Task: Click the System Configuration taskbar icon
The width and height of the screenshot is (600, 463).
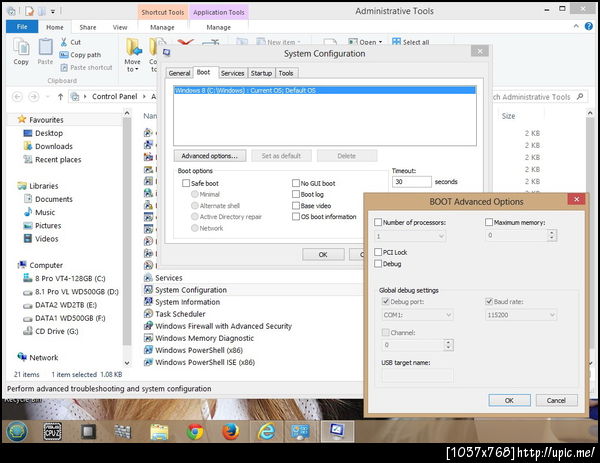Action: 337,432
